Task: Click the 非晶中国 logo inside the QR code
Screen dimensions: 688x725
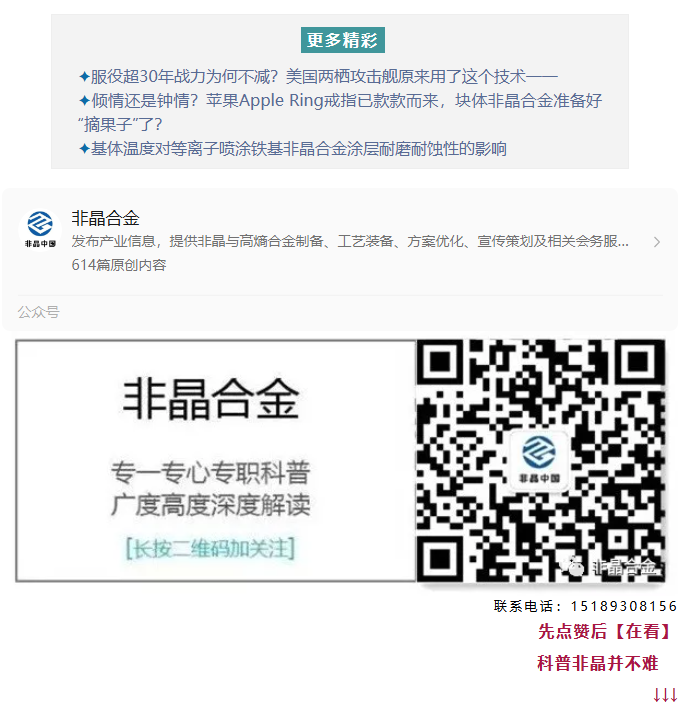Action: click(539, 460)
